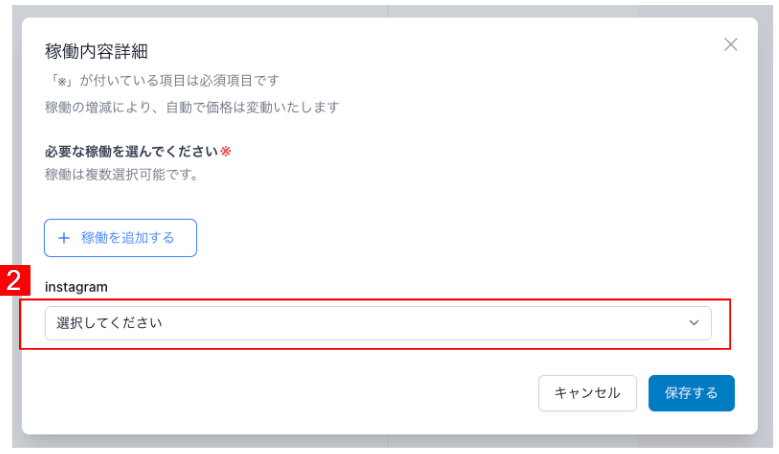Add a new 稼働 entry

coord(120,238)
